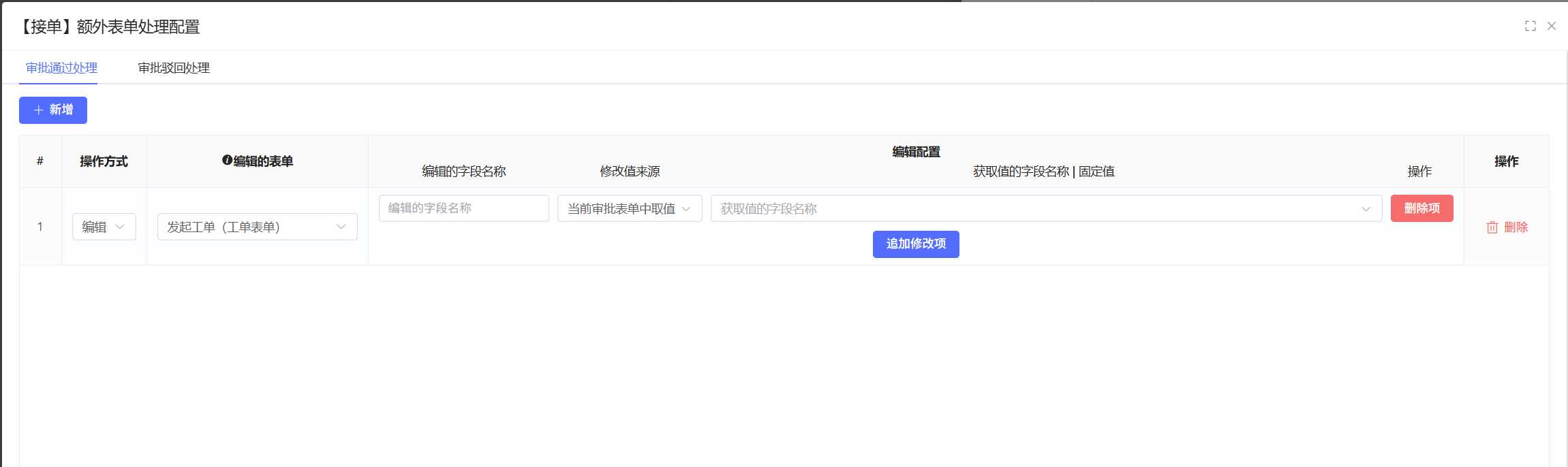Click the red 删除项 button

1421,208
